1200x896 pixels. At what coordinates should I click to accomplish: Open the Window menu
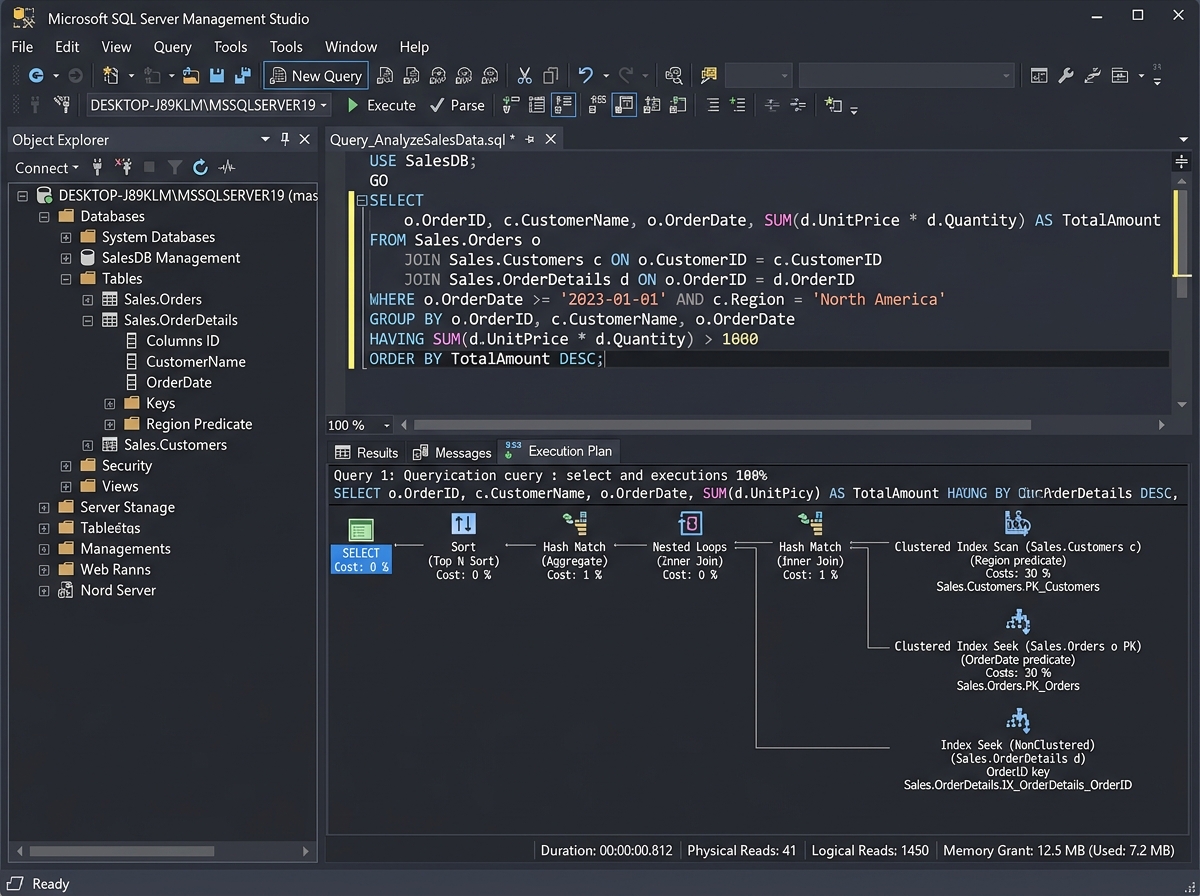(351, 46)
